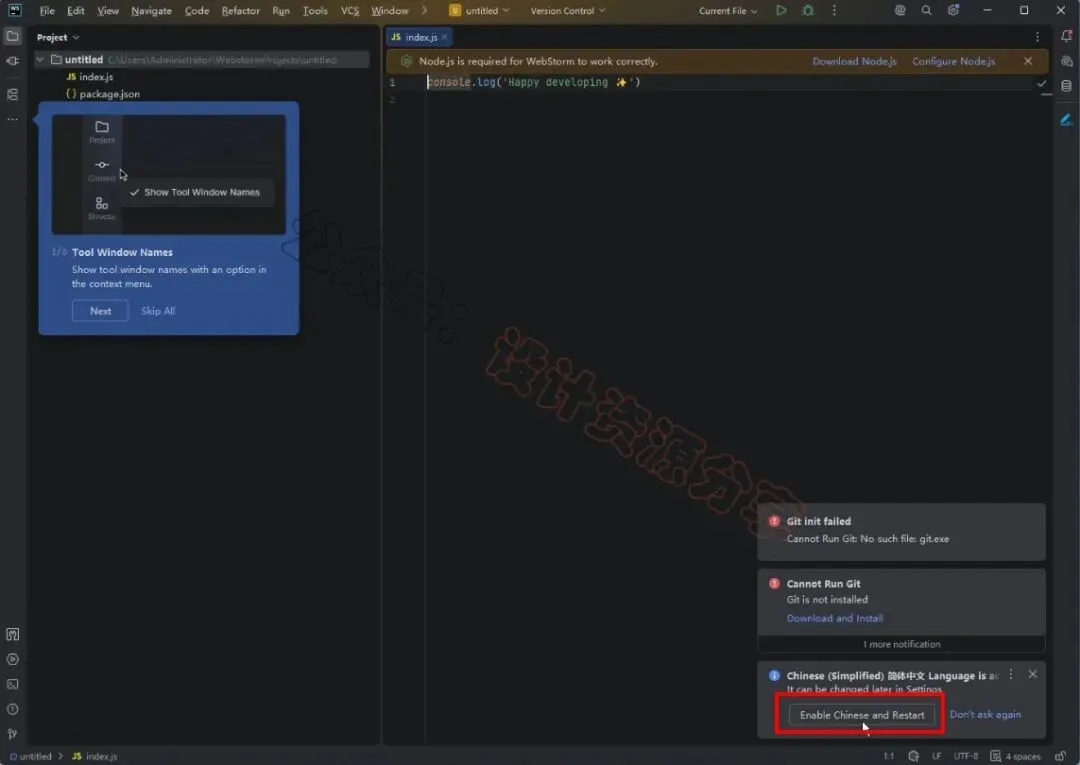Expand the 1 more notification bar
The width and height of the screenshot is (1080, 765).
tap(901, 644)
